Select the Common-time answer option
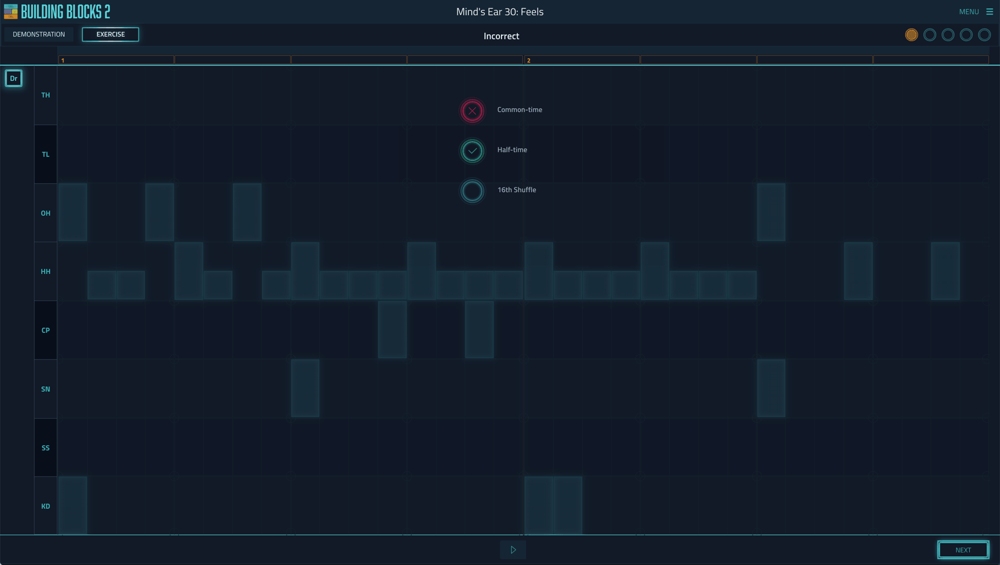This screenshot has width=1000, height=565. click(472, 110)
